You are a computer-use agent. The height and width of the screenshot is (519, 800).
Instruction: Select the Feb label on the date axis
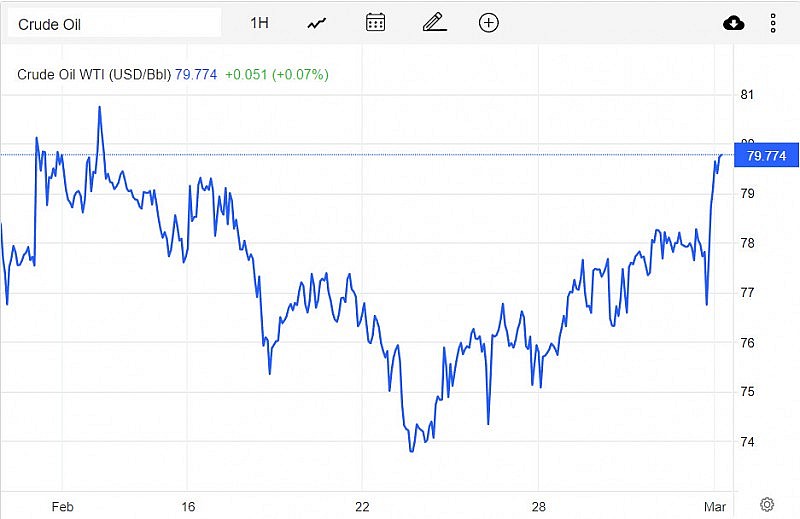[63, 506]
